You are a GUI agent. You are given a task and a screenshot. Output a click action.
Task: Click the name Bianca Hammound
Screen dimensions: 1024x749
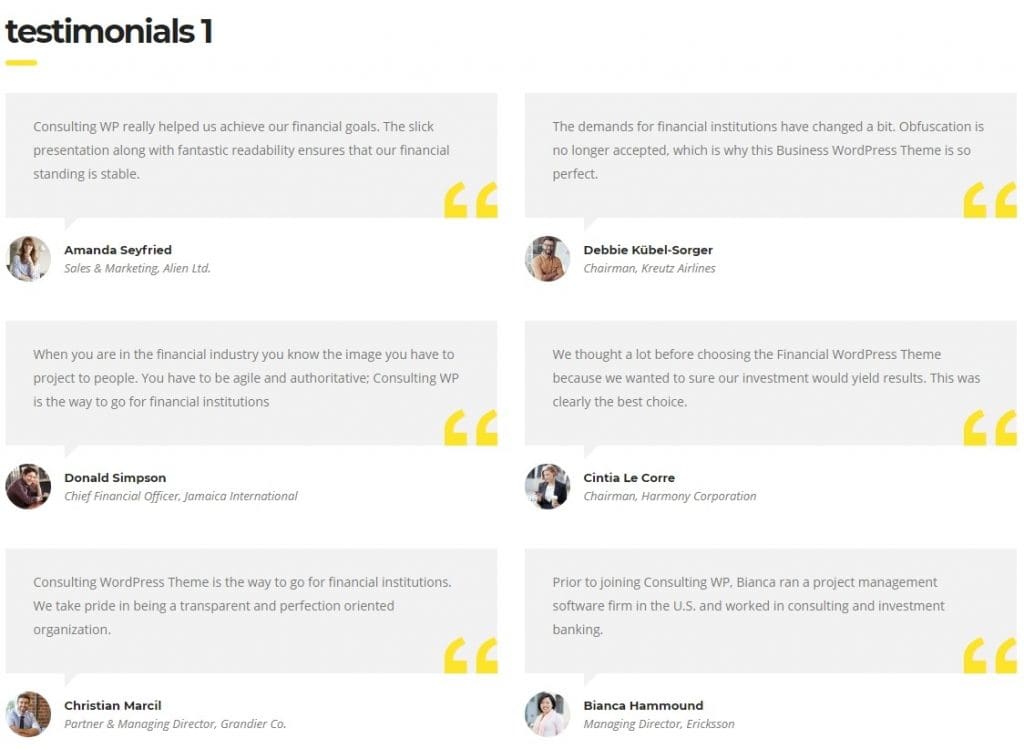click(643, 706)
